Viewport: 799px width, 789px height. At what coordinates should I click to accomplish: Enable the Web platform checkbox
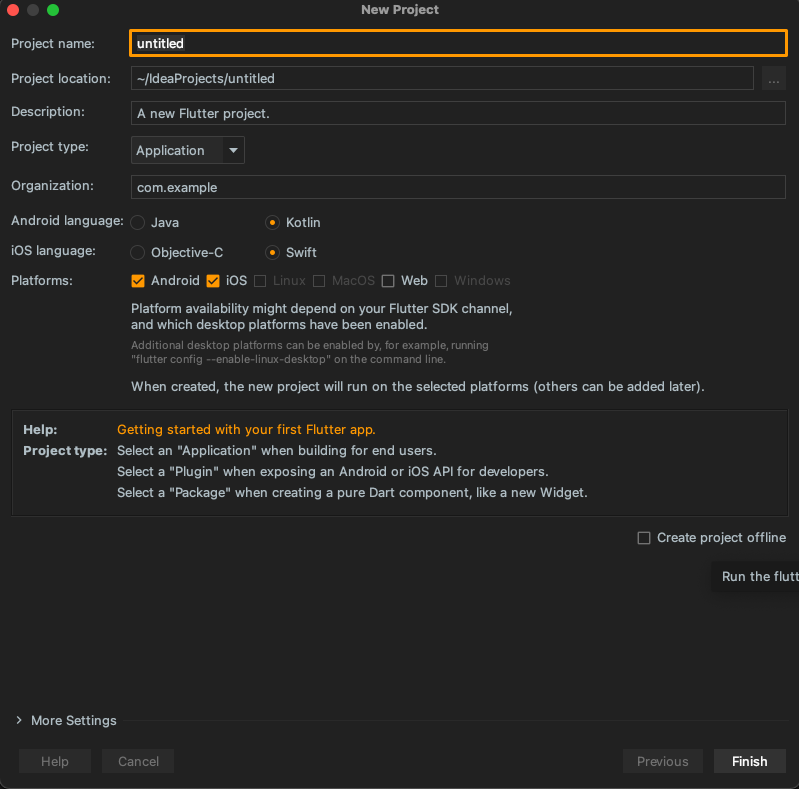coord(388,281)
